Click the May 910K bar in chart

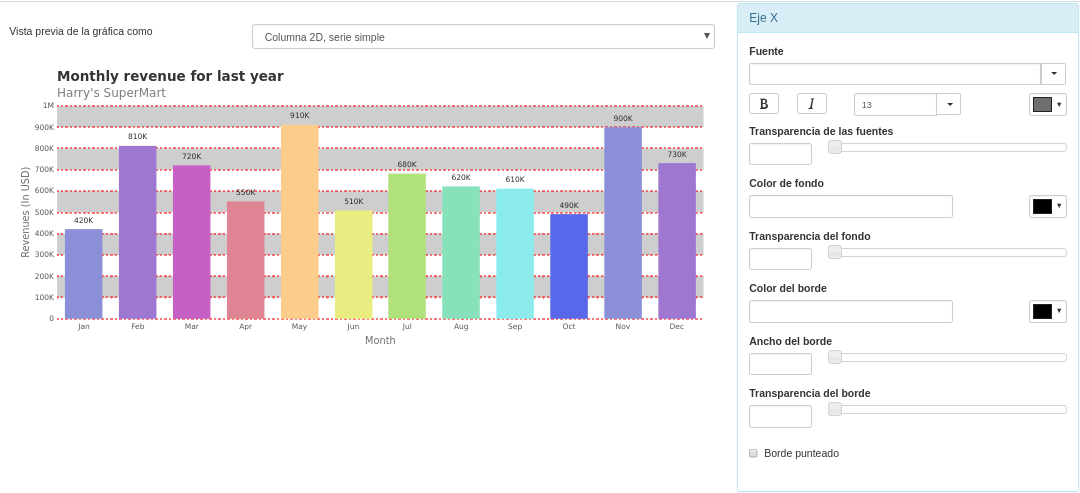(299, 222)
